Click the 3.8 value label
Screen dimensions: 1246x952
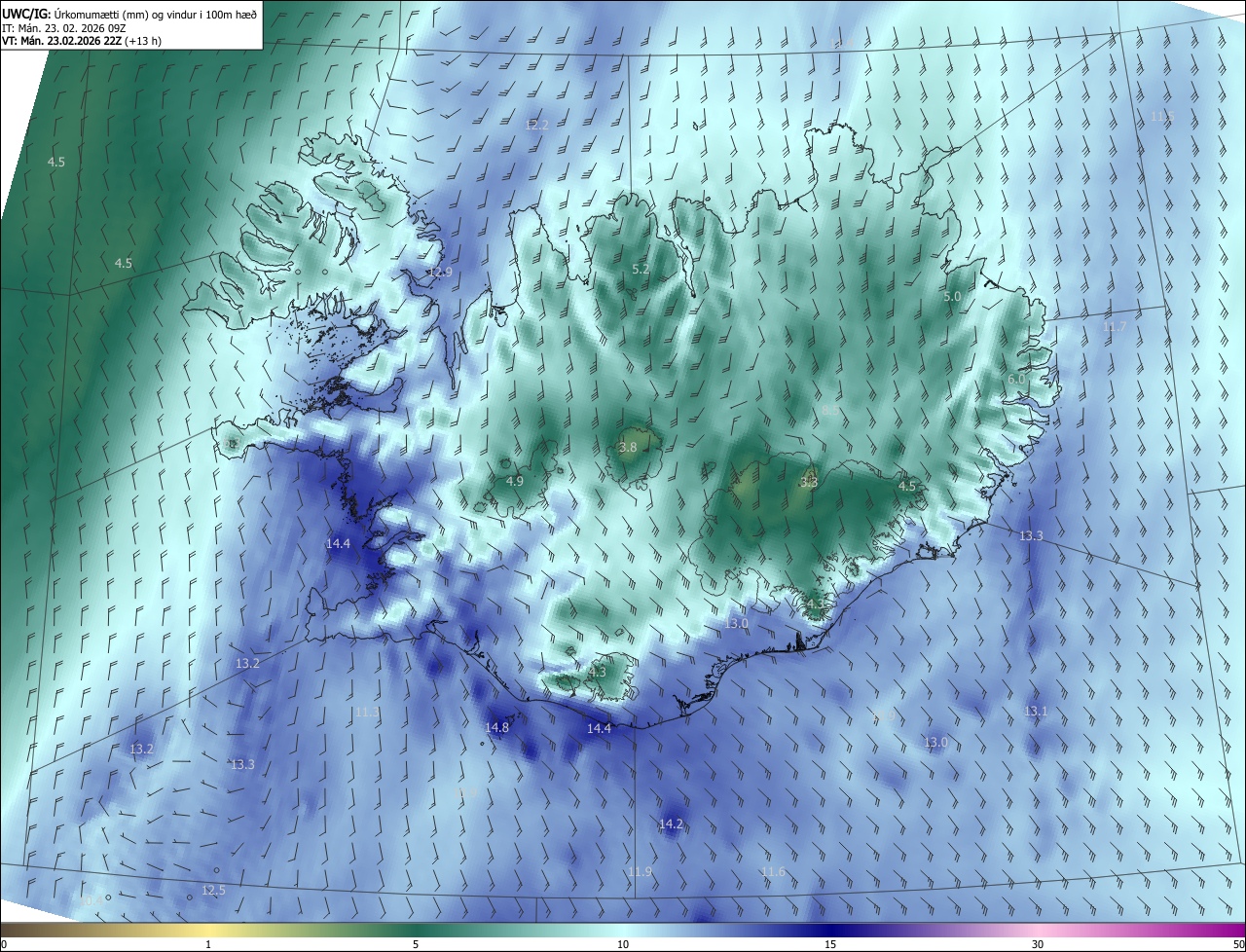pos(628,448)
